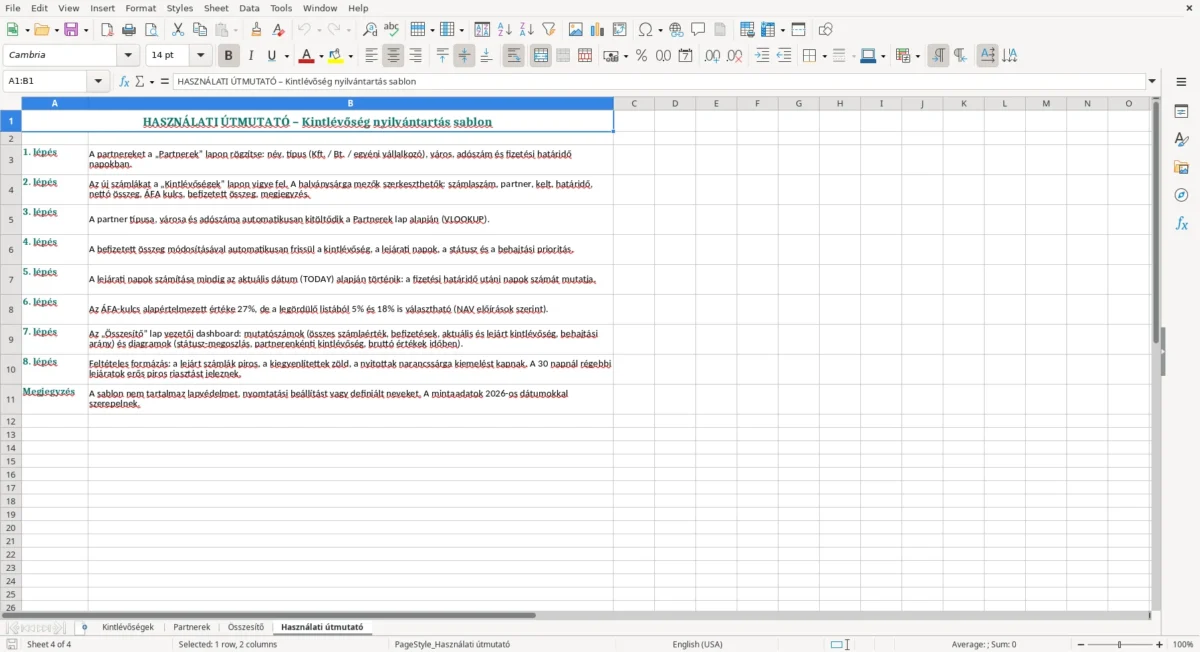Open Find and Replace tool
Screen dimensions: 1200x652
[370, 30]
